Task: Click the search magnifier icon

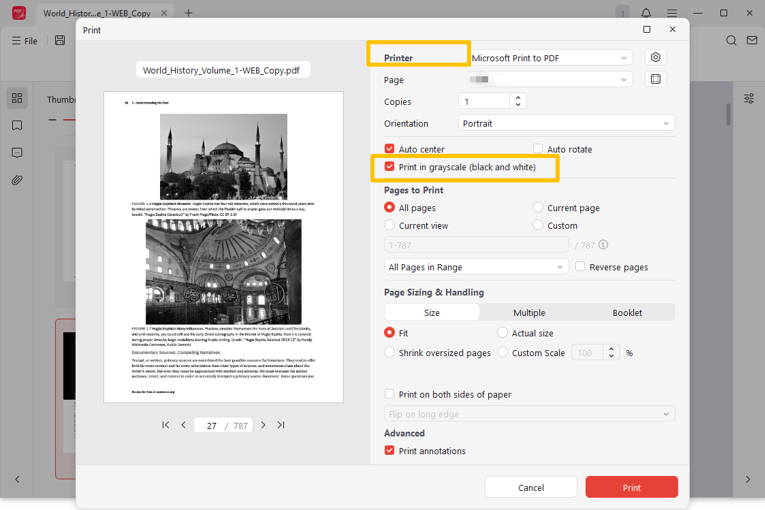Action: point(731,41)
